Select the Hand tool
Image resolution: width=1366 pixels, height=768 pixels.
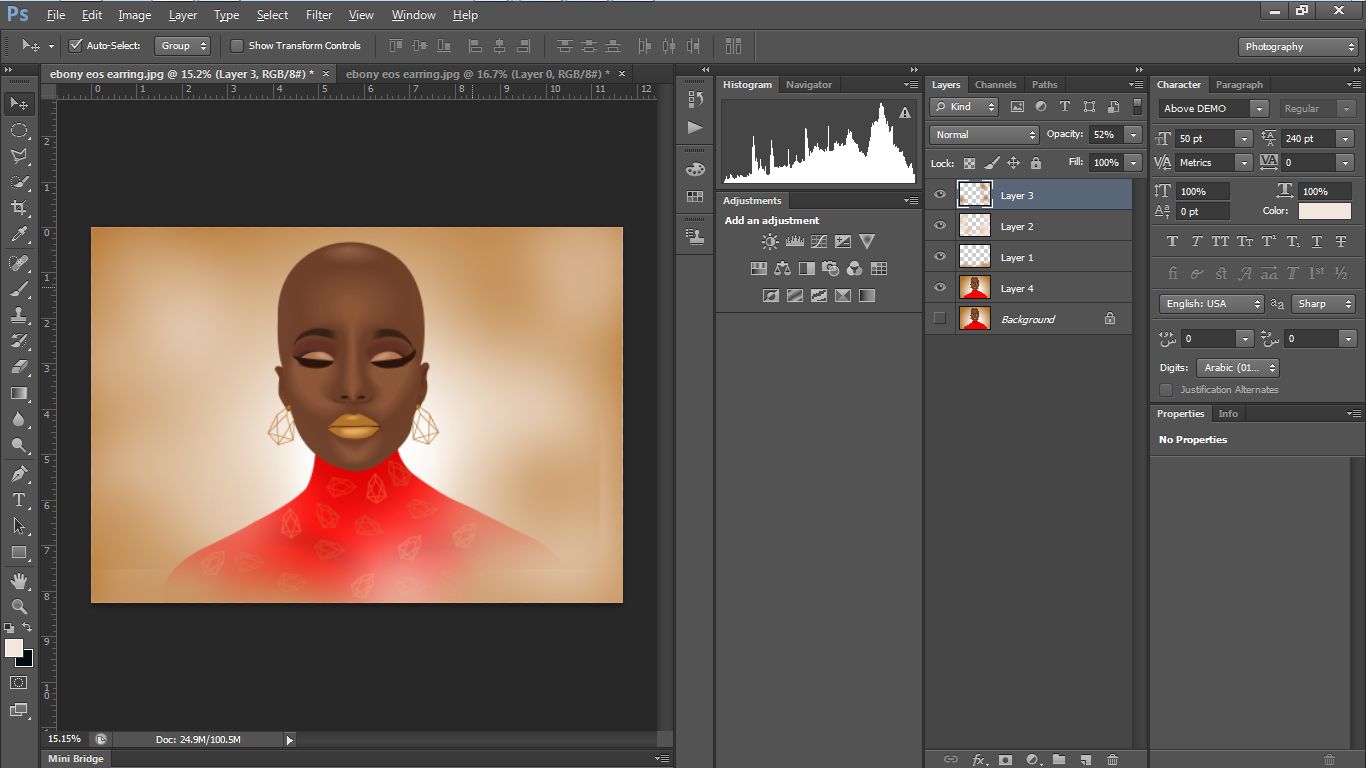(19, 581)
